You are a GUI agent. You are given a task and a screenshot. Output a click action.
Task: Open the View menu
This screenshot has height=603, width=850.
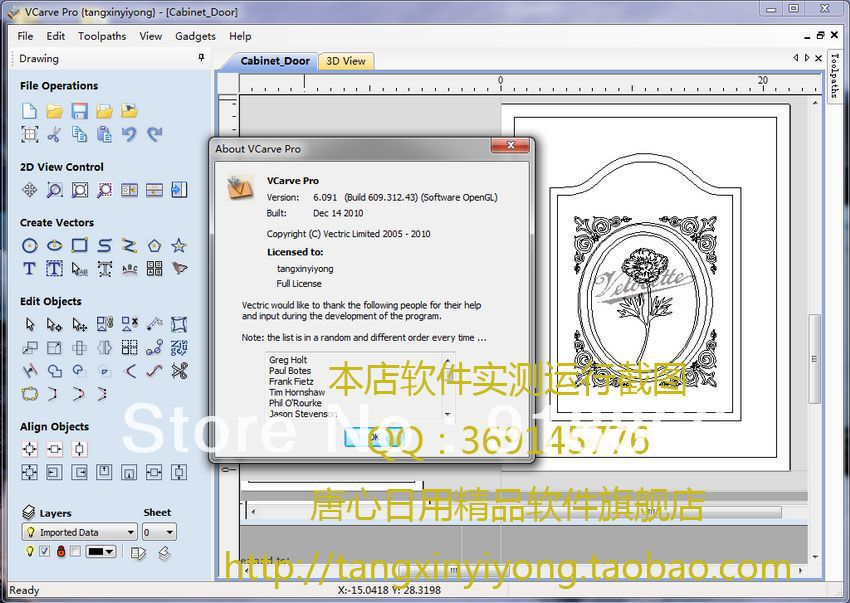coord(150,36)
